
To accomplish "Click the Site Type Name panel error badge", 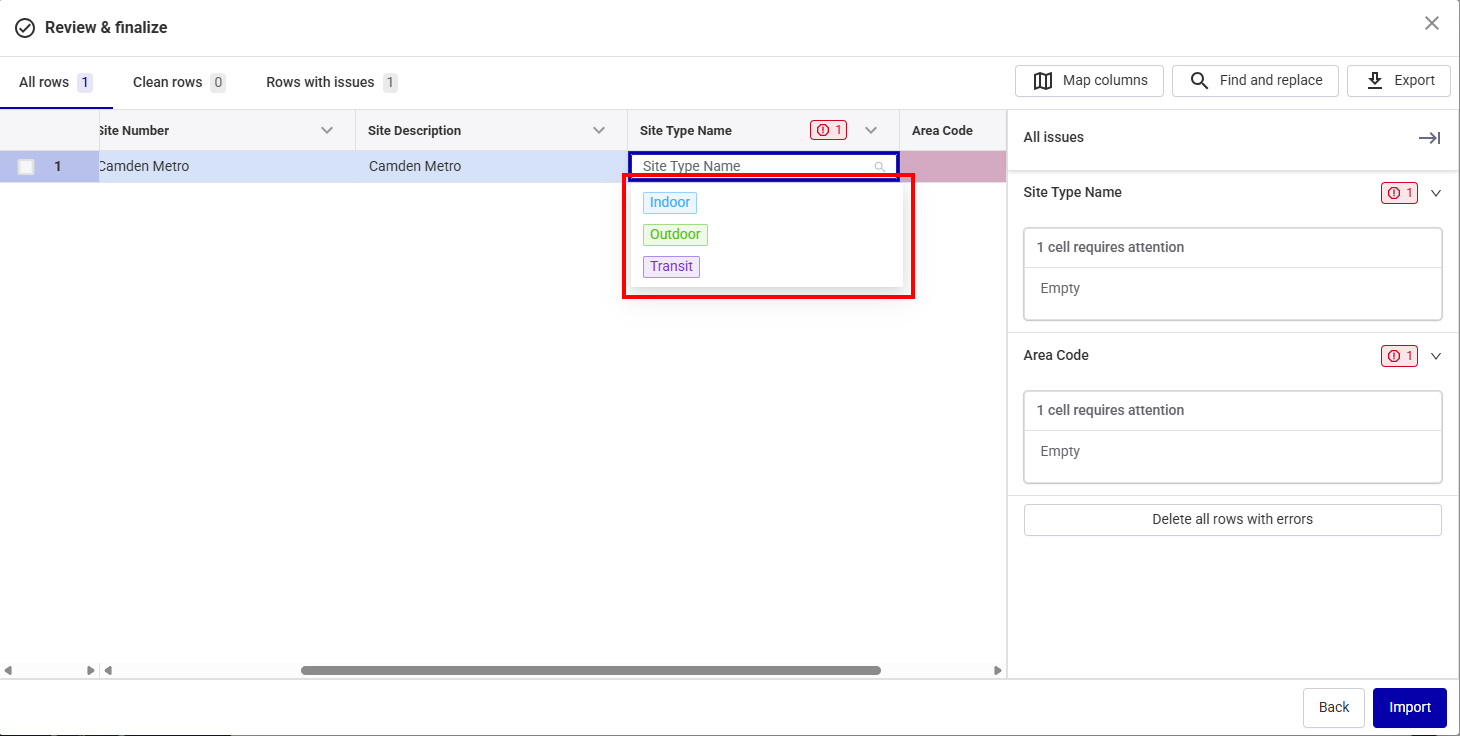I will pyautogui.click(x=1399, y=193).
